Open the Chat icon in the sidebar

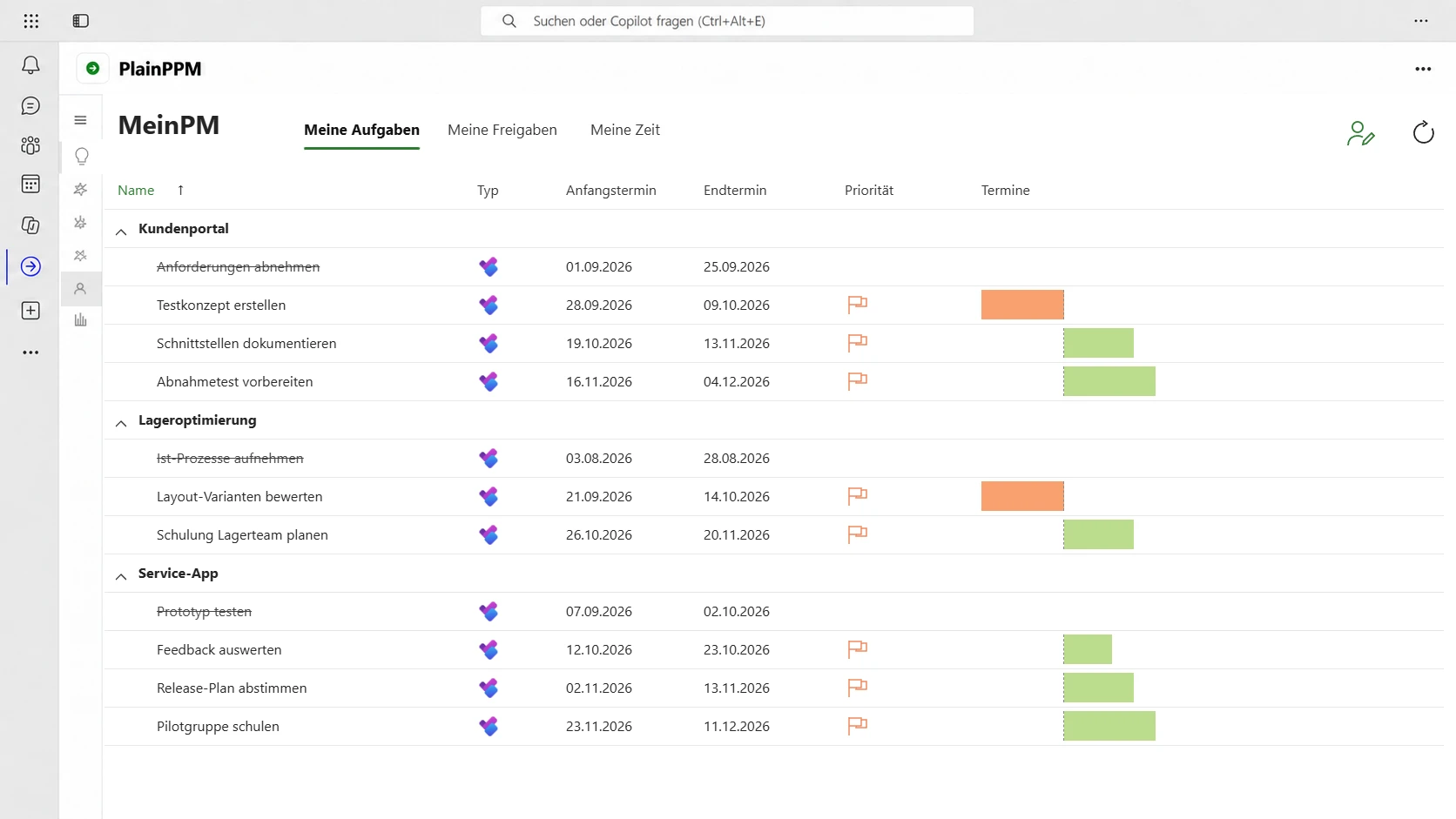(x=30, y=106)
